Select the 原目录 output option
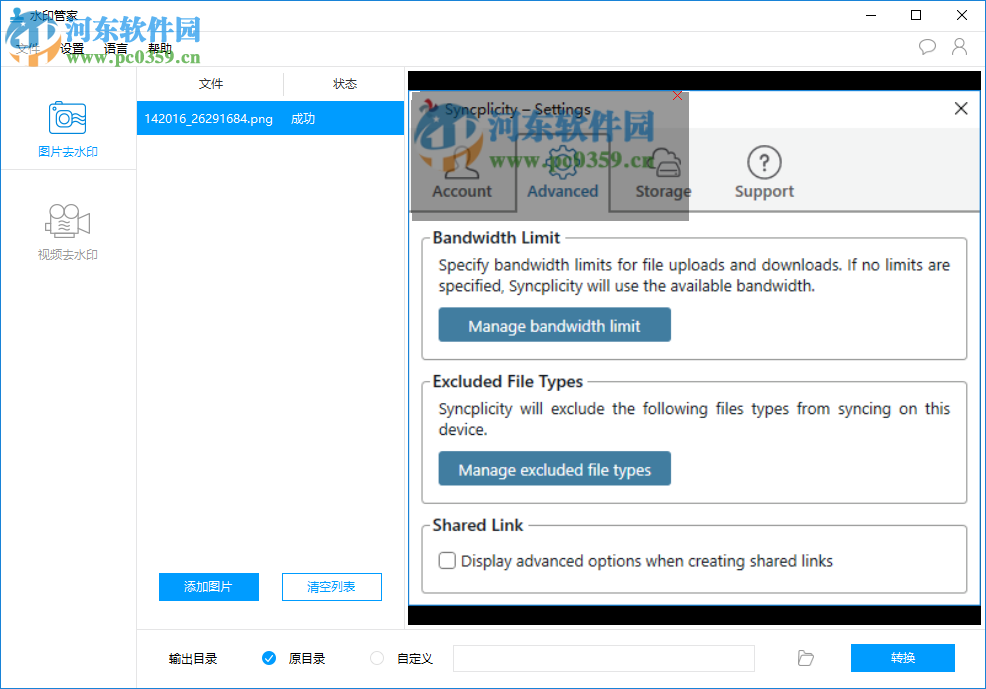Screen dimensions: 986x689 269,658
